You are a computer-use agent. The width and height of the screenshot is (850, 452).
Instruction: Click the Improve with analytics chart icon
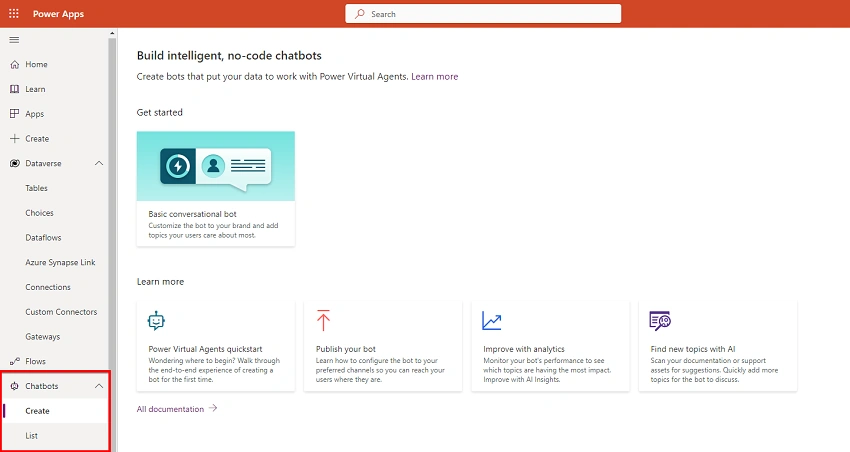tap(492, 321)
